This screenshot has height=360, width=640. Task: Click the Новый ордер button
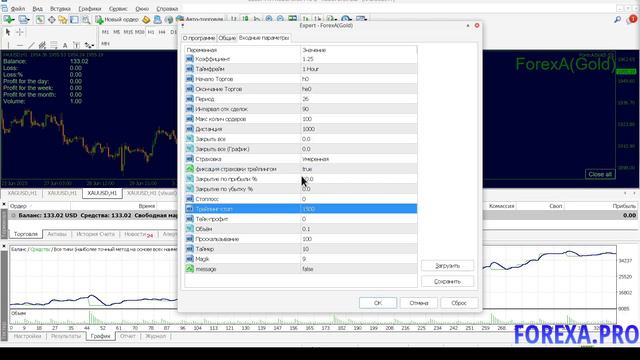117,19
